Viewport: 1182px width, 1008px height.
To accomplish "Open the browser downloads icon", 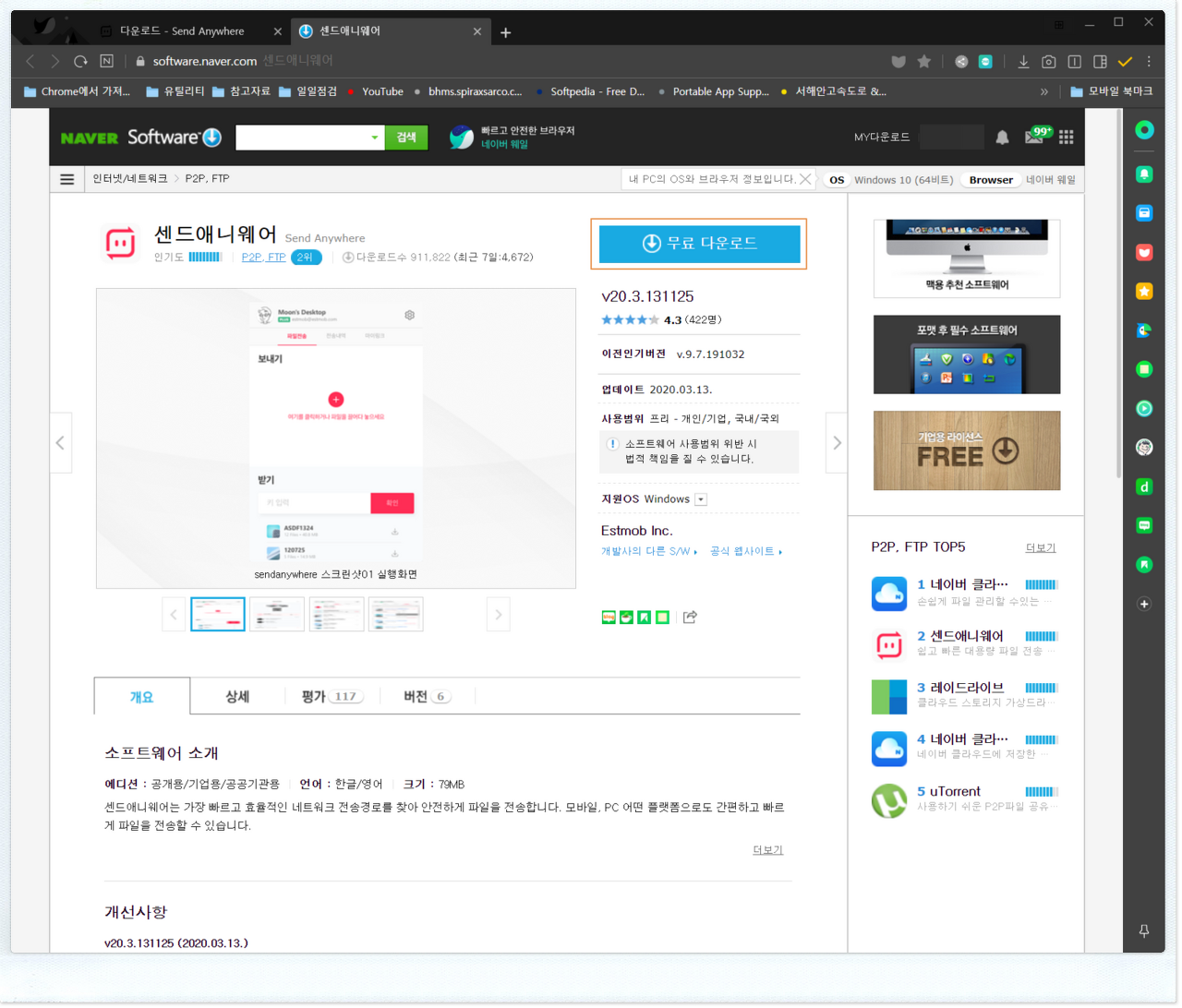I will pyautogui.click(x=1023, y=62).
